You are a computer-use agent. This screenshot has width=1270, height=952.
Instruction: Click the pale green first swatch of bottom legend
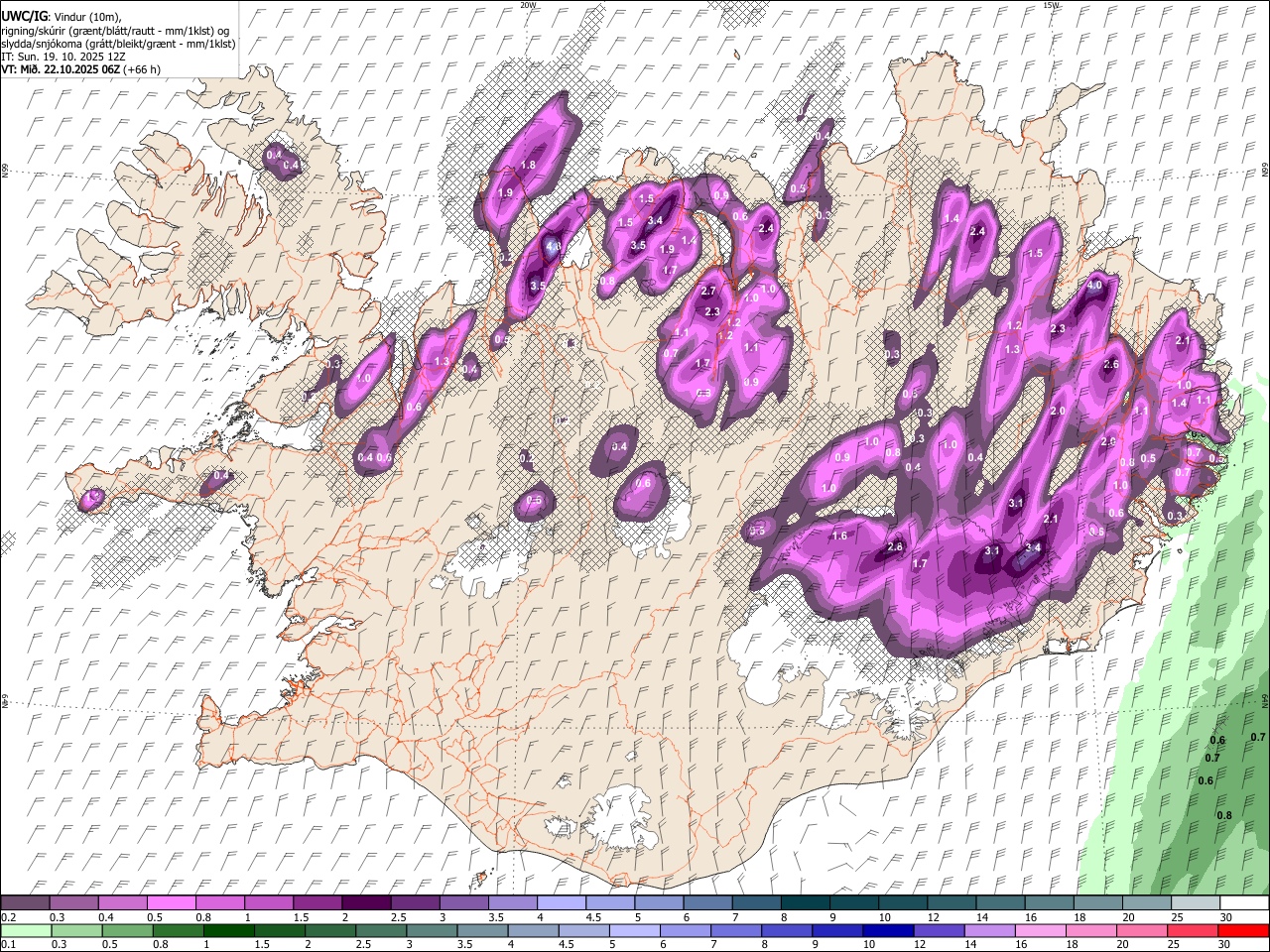[26, 931]
